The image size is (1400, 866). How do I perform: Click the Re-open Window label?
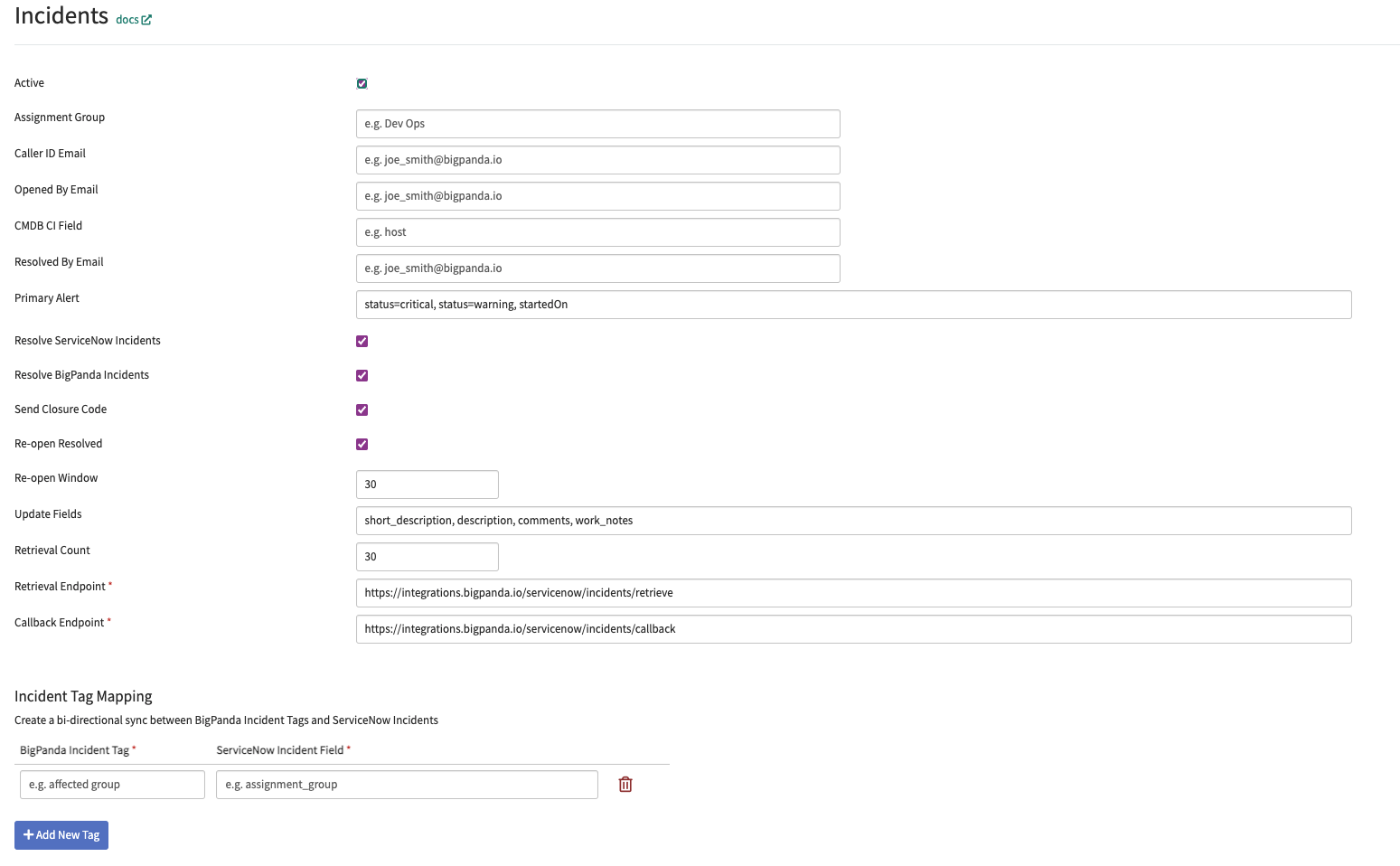(56, 478)
